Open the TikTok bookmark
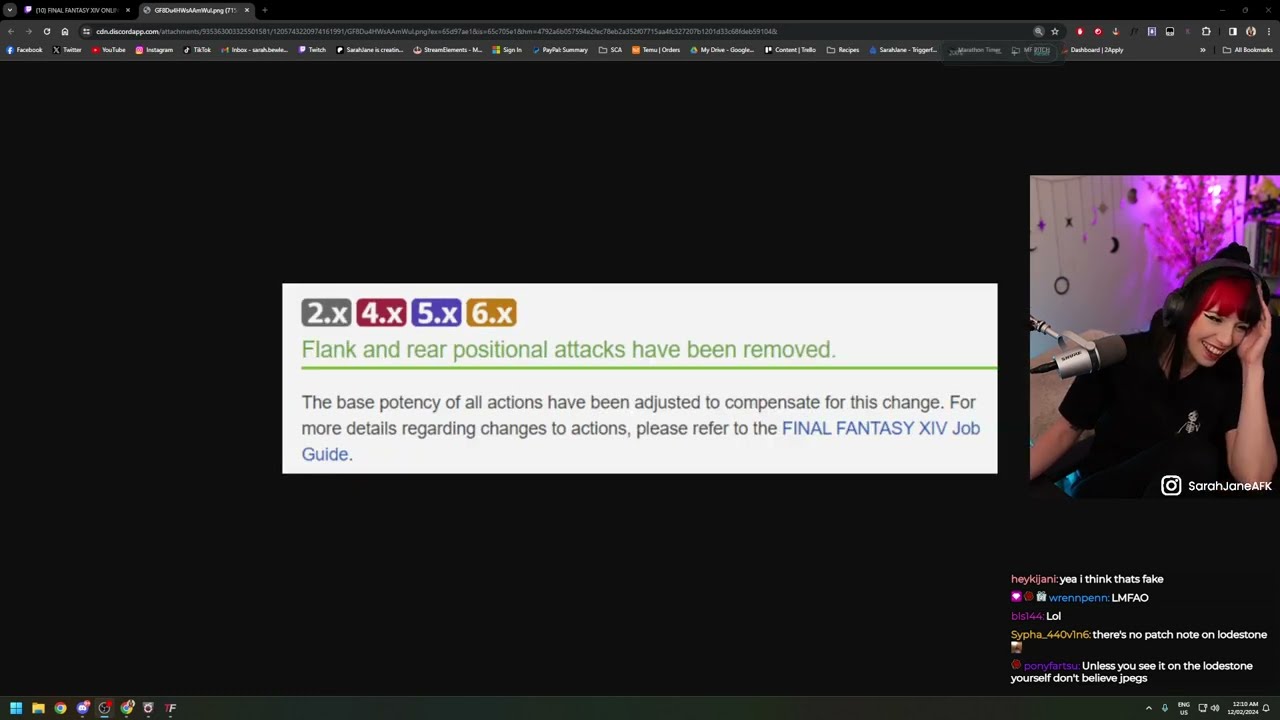This screenshot has width=1280, height=720. point(197,50)
